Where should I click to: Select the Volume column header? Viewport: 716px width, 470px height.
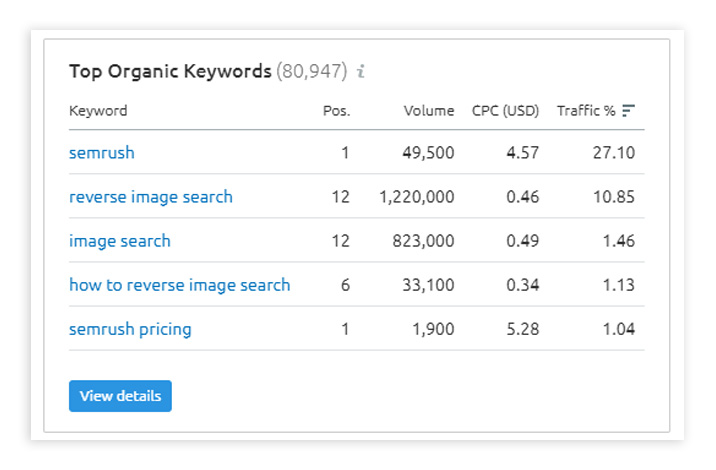(x=428, y=111)
